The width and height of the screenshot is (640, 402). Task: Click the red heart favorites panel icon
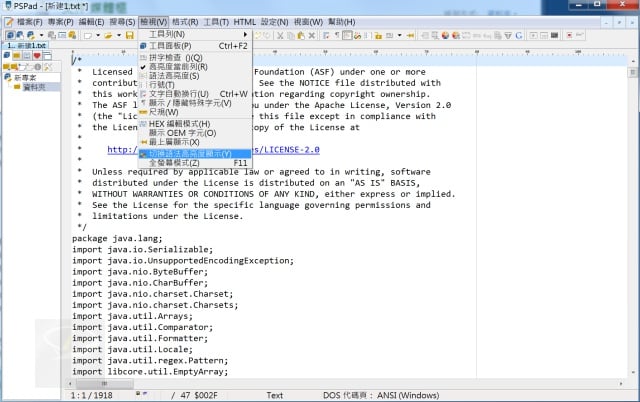coord(36,56)
